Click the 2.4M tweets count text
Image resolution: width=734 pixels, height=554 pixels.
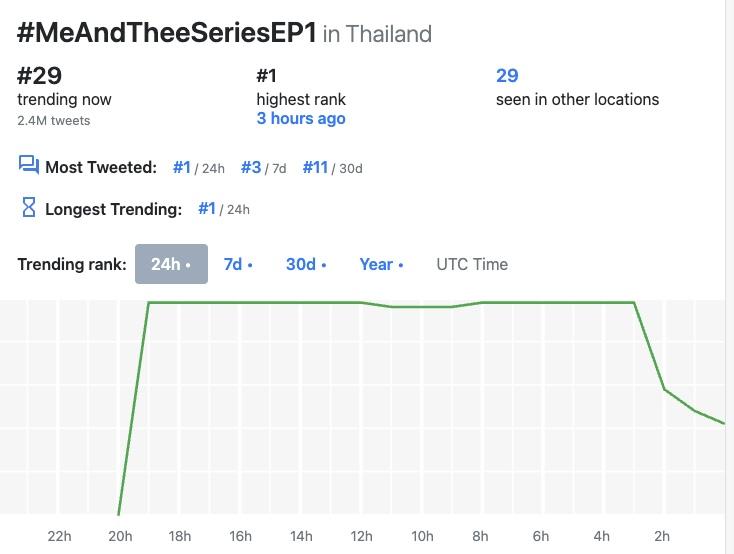point(53,121)
